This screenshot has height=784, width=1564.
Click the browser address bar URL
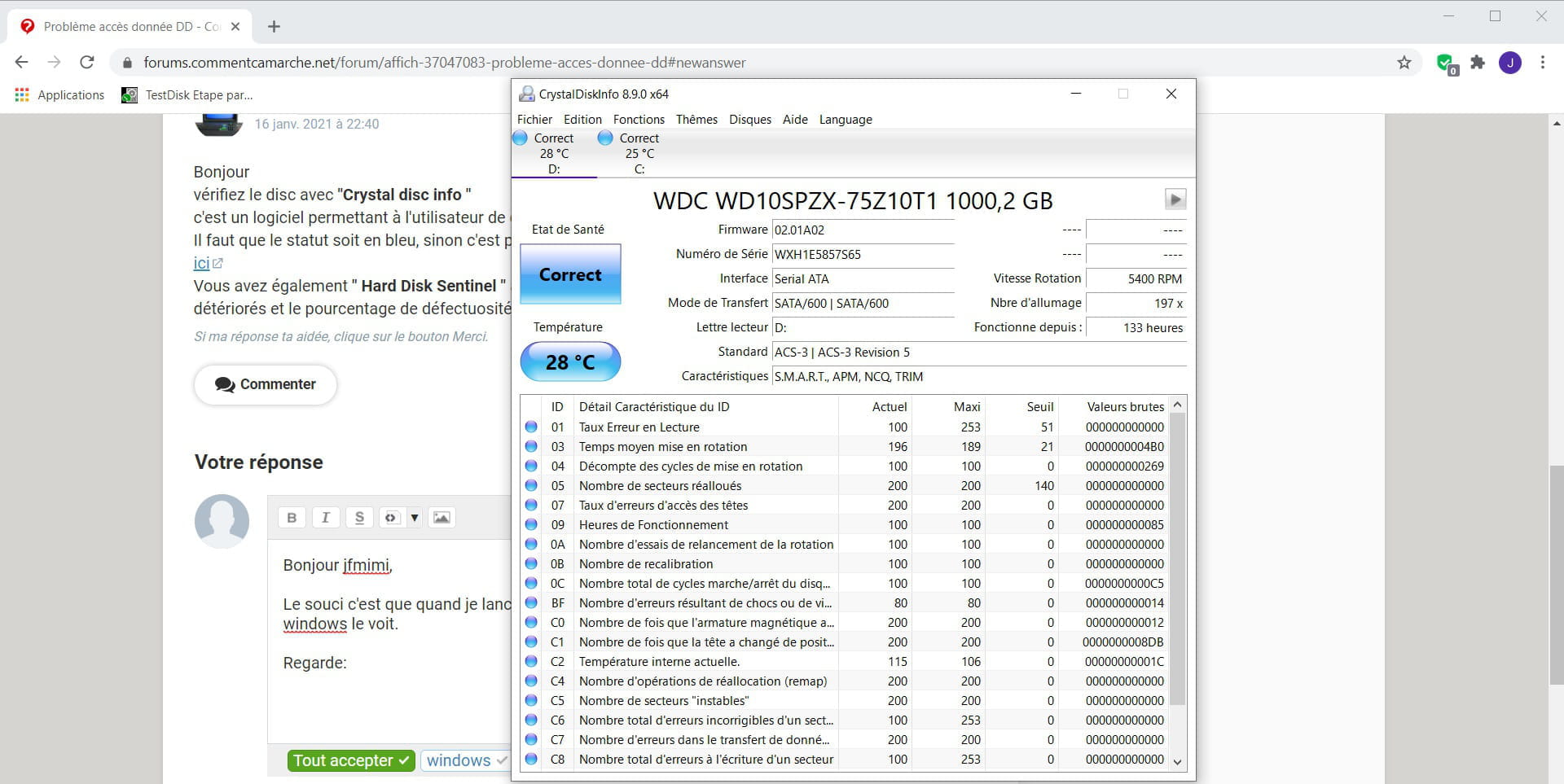444,63
